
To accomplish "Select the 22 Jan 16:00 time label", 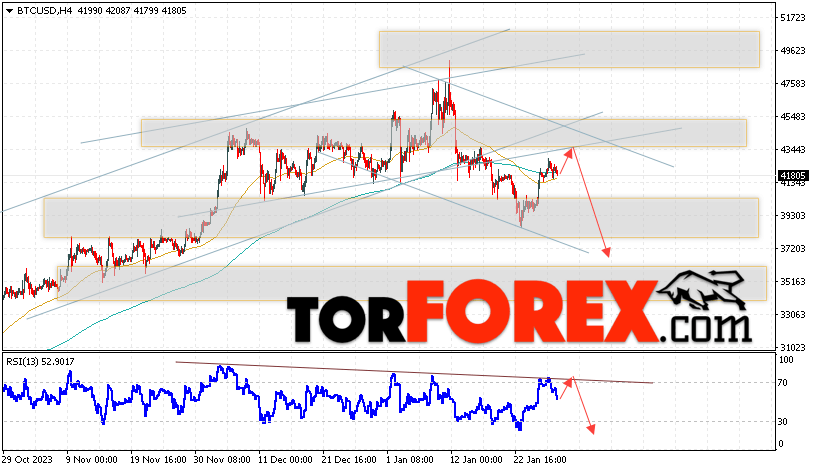I will tap(540, 460).
